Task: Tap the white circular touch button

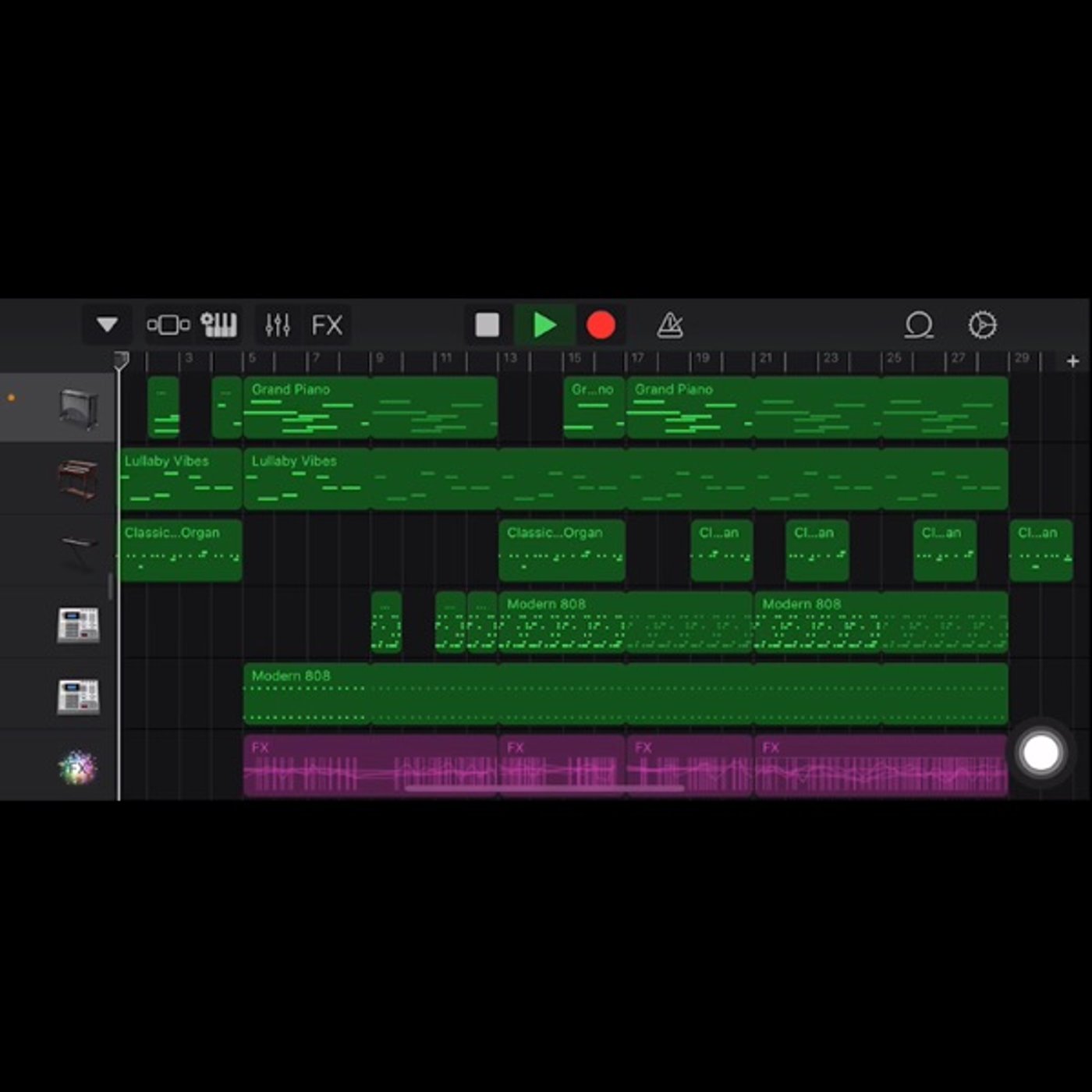Action: click(x=1041, y=753)
